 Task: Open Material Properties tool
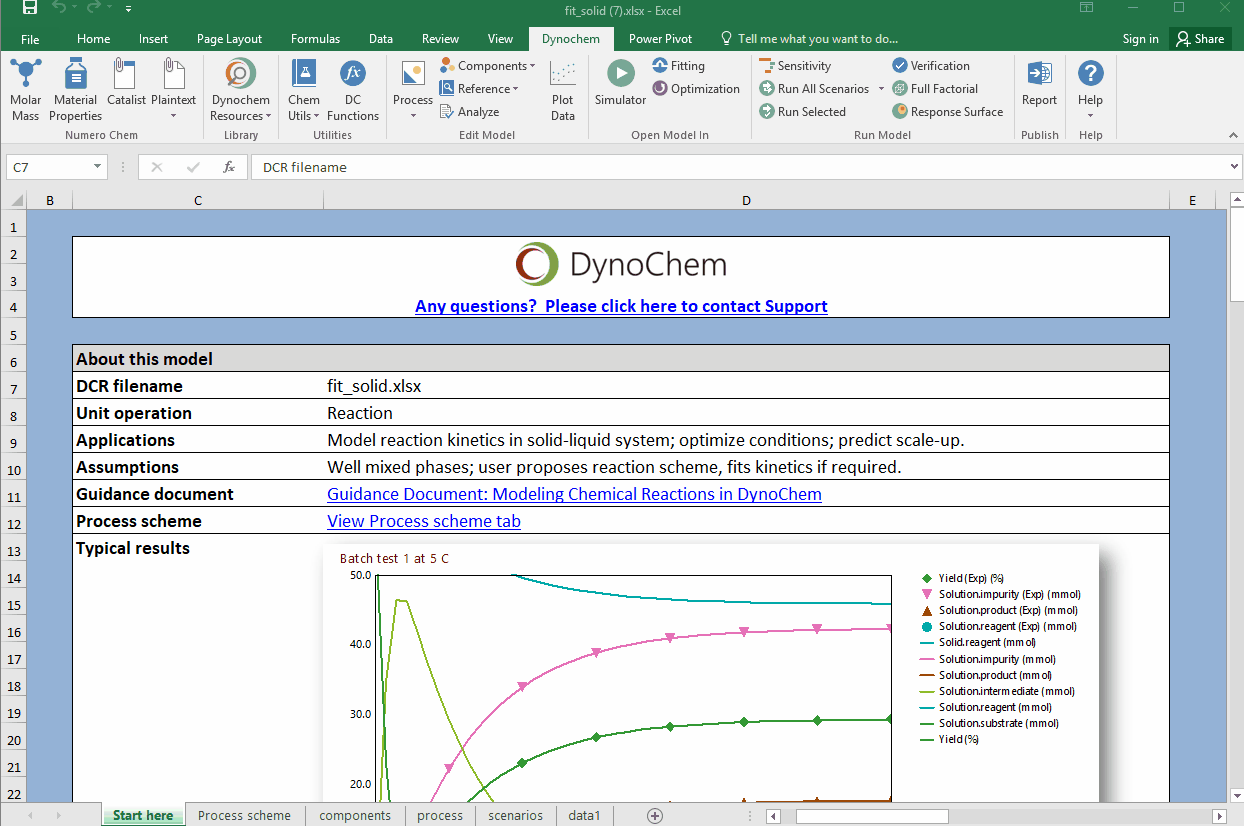(76, 90)
